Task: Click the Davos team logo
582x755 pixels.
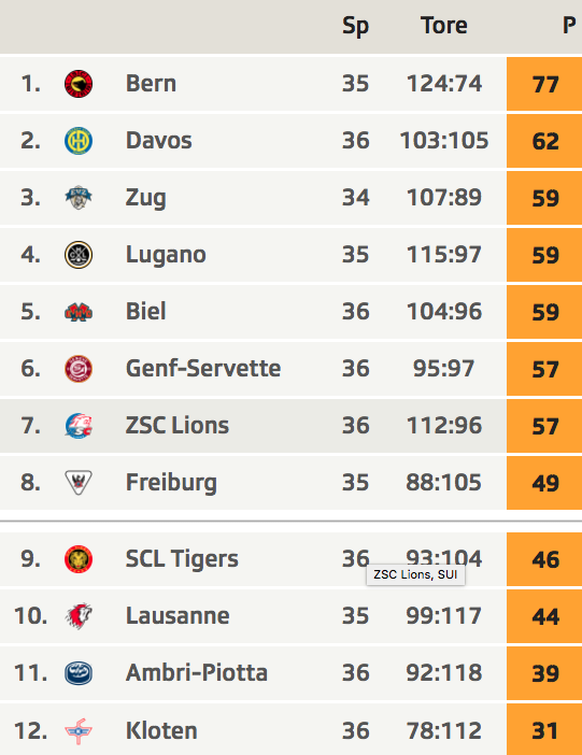Action: [x=78, y=141]
